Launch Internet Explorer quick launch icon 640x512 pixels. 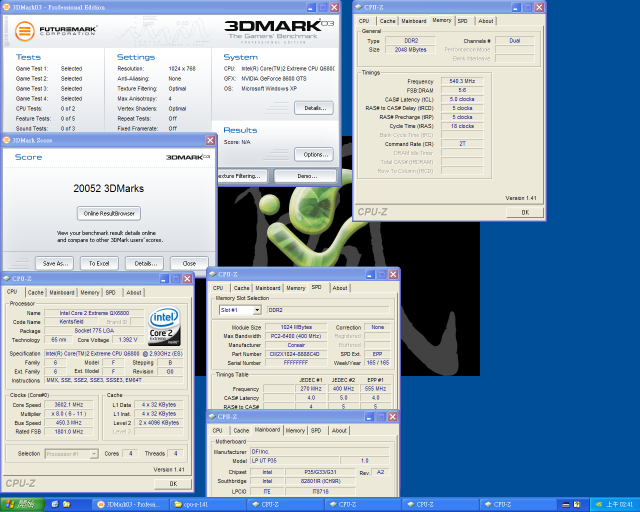[55, 504]
